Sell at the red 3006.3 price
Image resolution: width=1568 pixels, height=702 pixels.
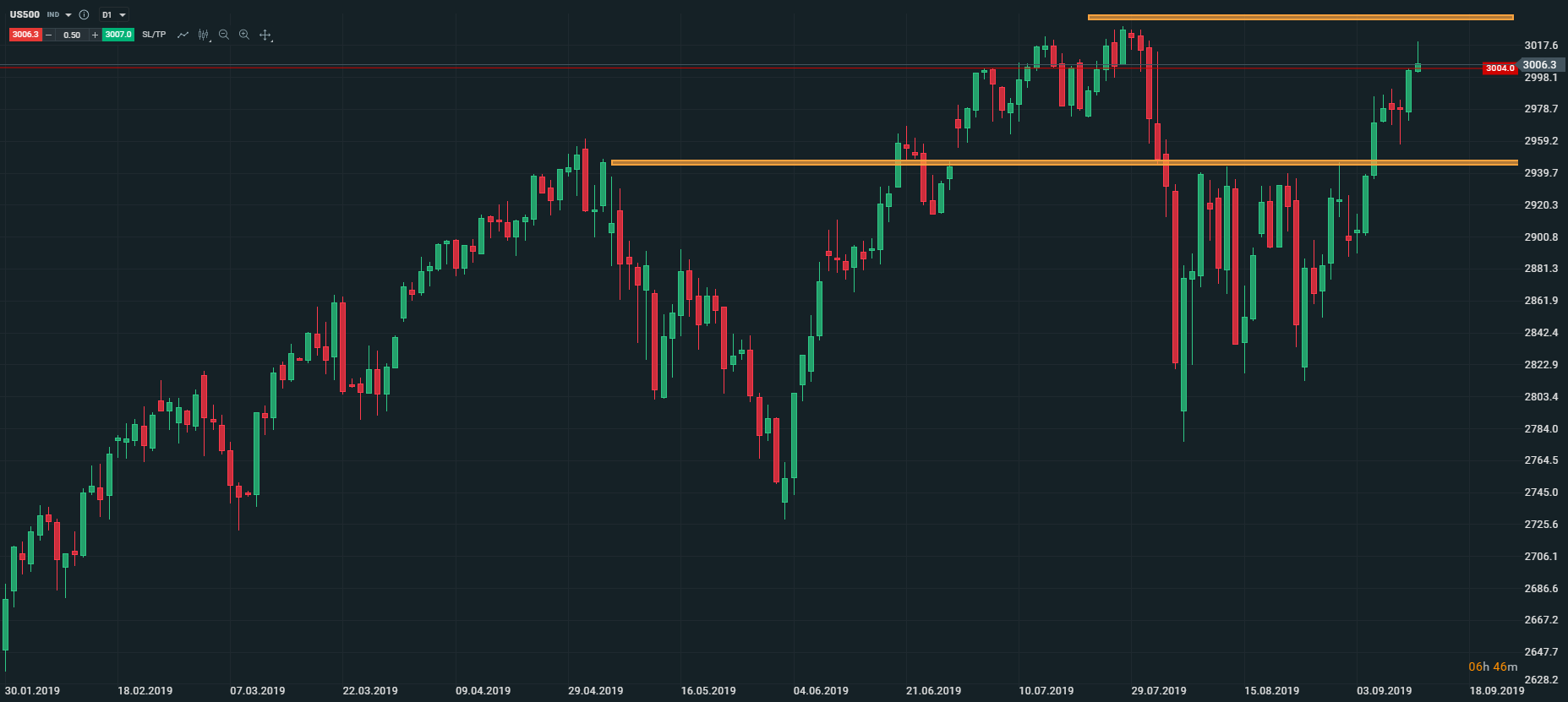coord(25,35)
